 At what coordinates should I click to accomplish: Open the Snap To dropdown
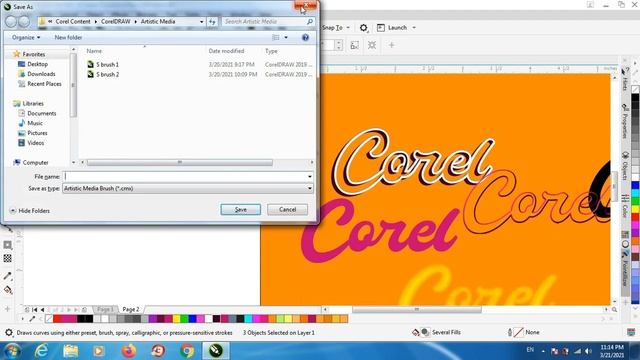point(336,27)
